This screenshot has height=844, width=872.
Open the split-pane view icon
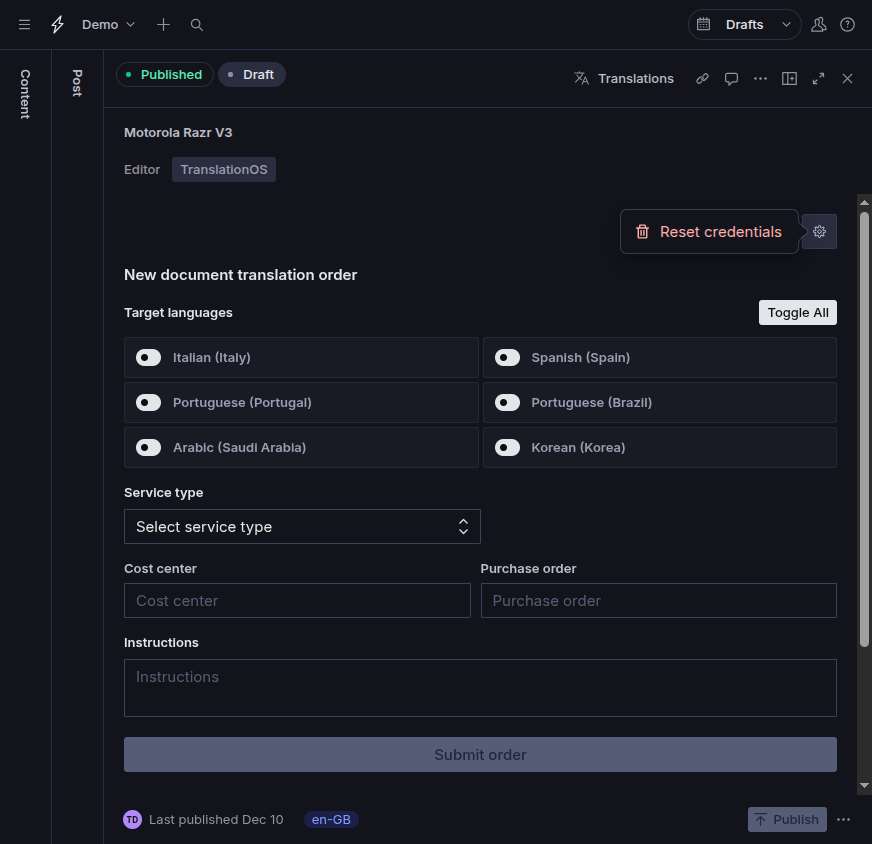click(789, 78)
